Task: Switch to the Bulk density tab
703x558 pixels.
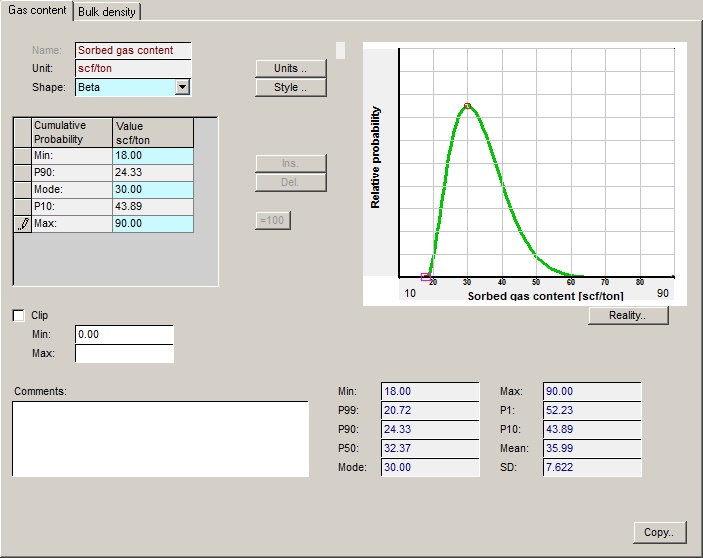Action: tap(108, 12)
